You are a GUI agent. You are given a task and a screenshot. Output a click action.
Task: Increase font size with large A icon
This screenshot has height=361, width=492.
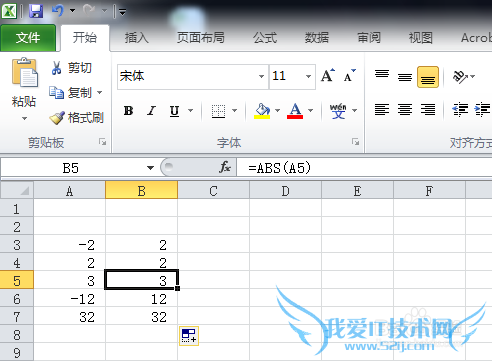point(328,76)
